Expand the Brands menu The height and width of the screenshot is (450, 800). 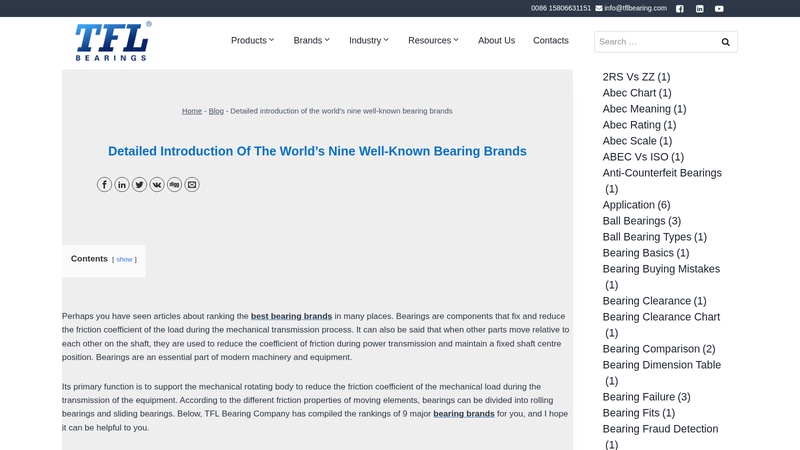(312, 40)
